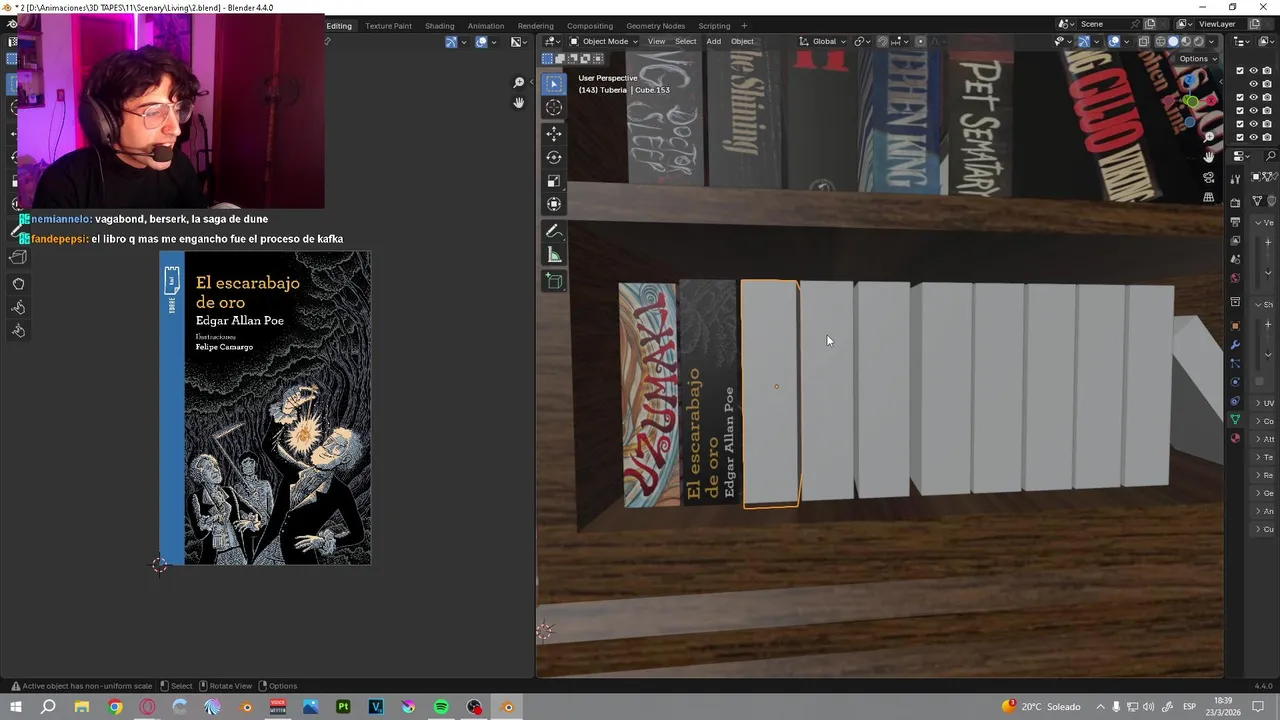Viewport: 1280px width, 720px height.
Task: Open the viewport Add menu
Action: point(713,41)
